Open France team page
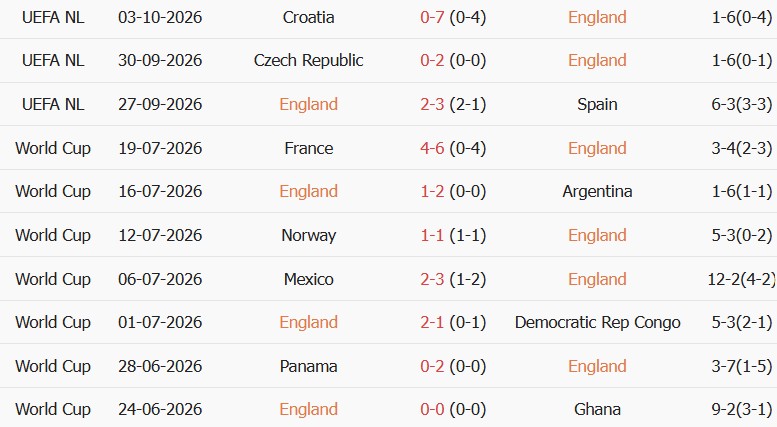 pyautogui.click(x=308, y=148)
